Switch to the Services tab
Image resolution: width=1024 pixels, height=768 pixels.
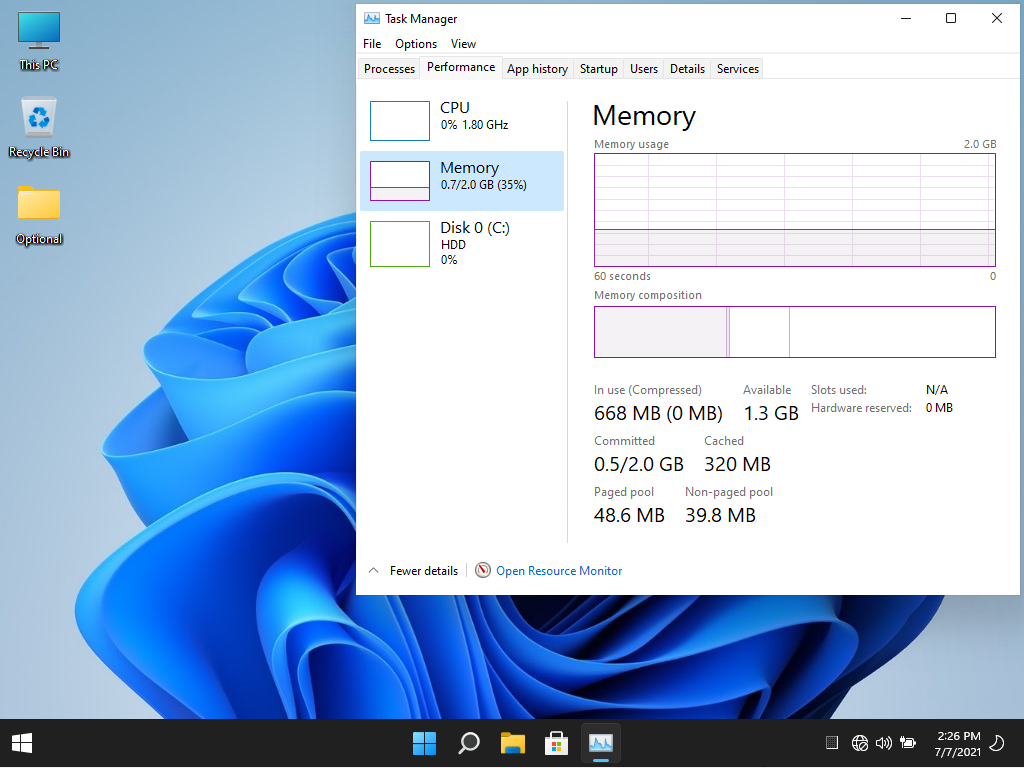point(738,69)
